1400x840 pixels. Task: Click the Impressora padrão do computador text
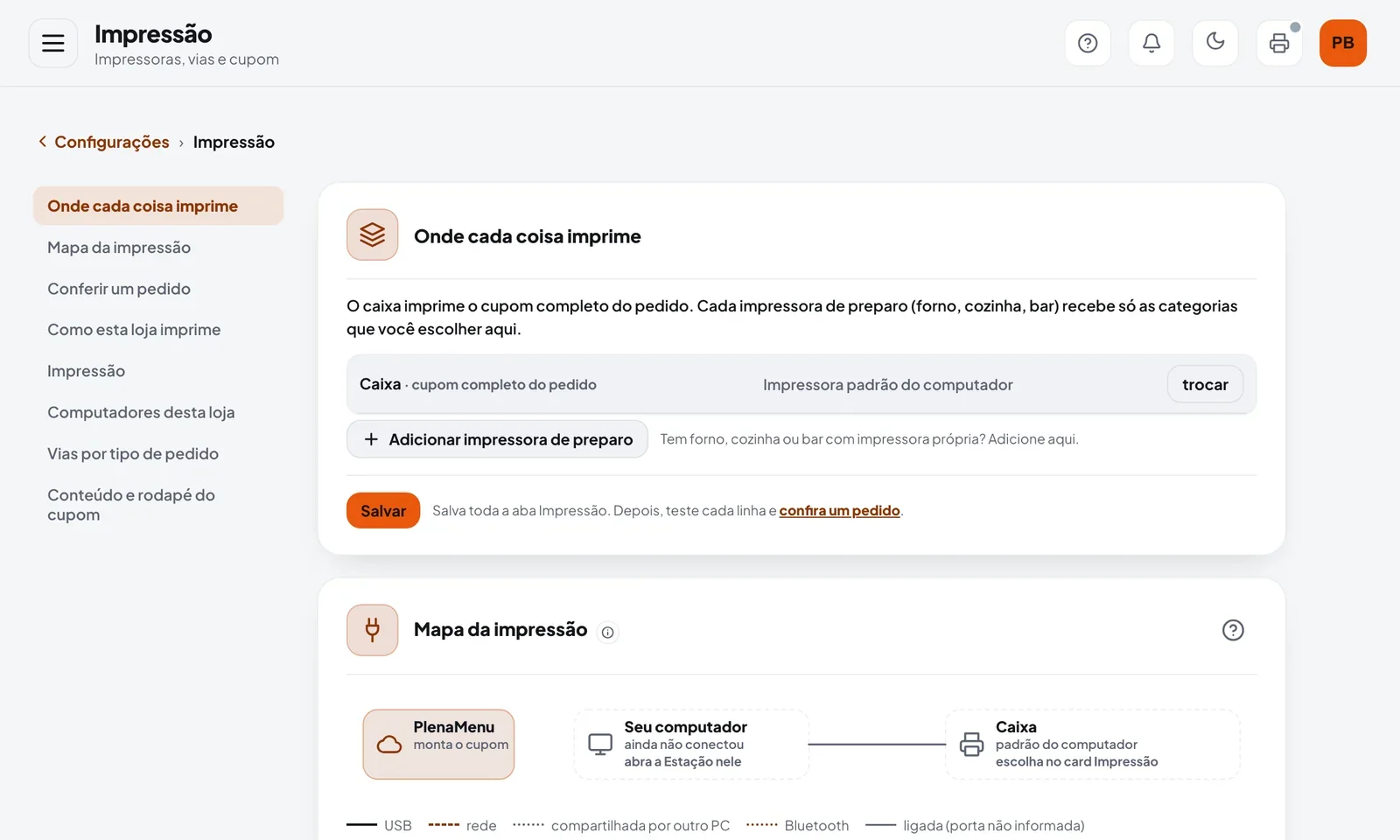tap(887, 385)
